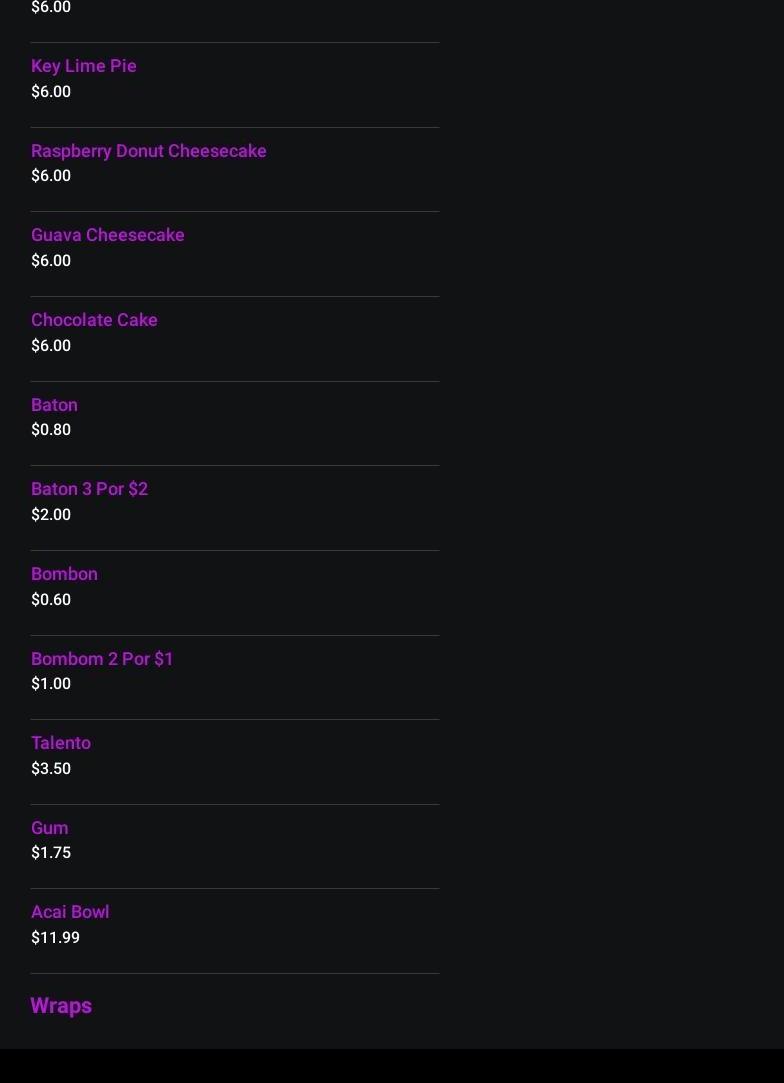Open the Key Lime Pie item
This screenshot has height=1083, width=784.
click(x=83, y=66)
